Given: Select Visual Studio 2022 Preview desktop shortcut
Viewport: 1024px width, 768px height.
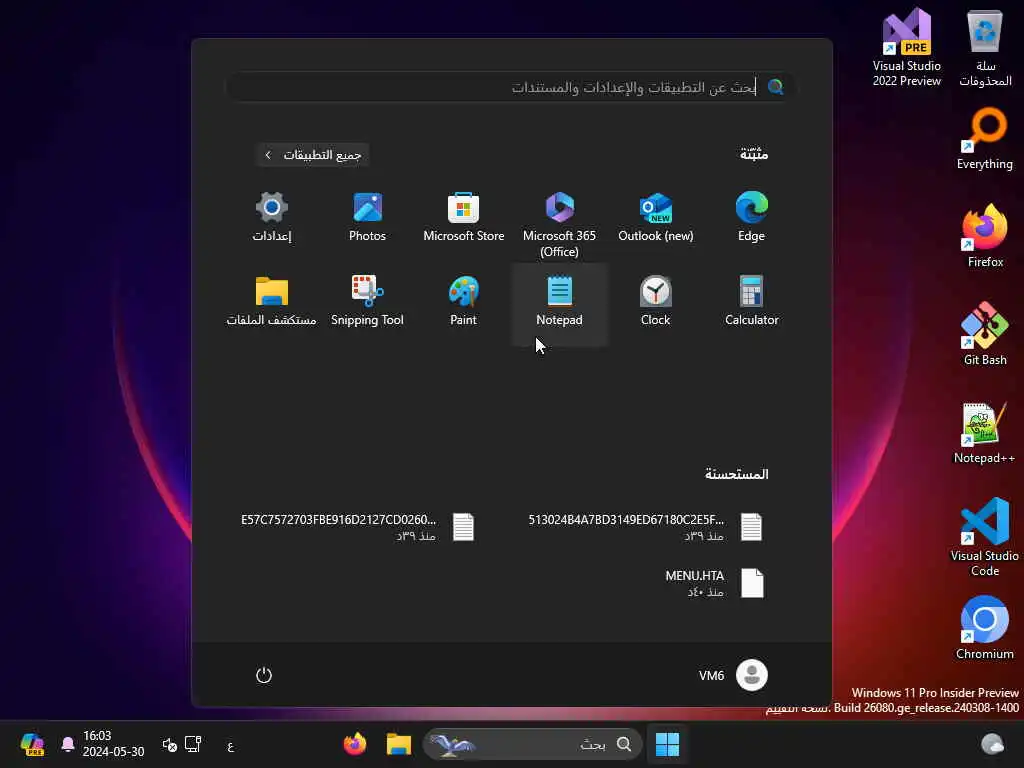Looking at the screenshot, I should (x=906, y=47).
